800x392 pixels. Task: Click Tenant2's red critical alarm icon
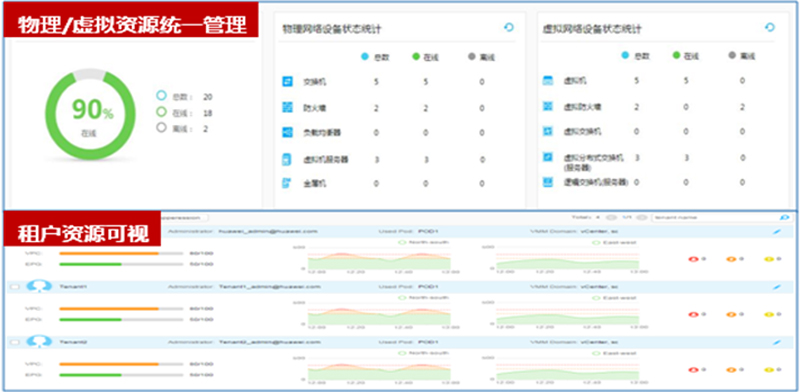click(693, 370)
